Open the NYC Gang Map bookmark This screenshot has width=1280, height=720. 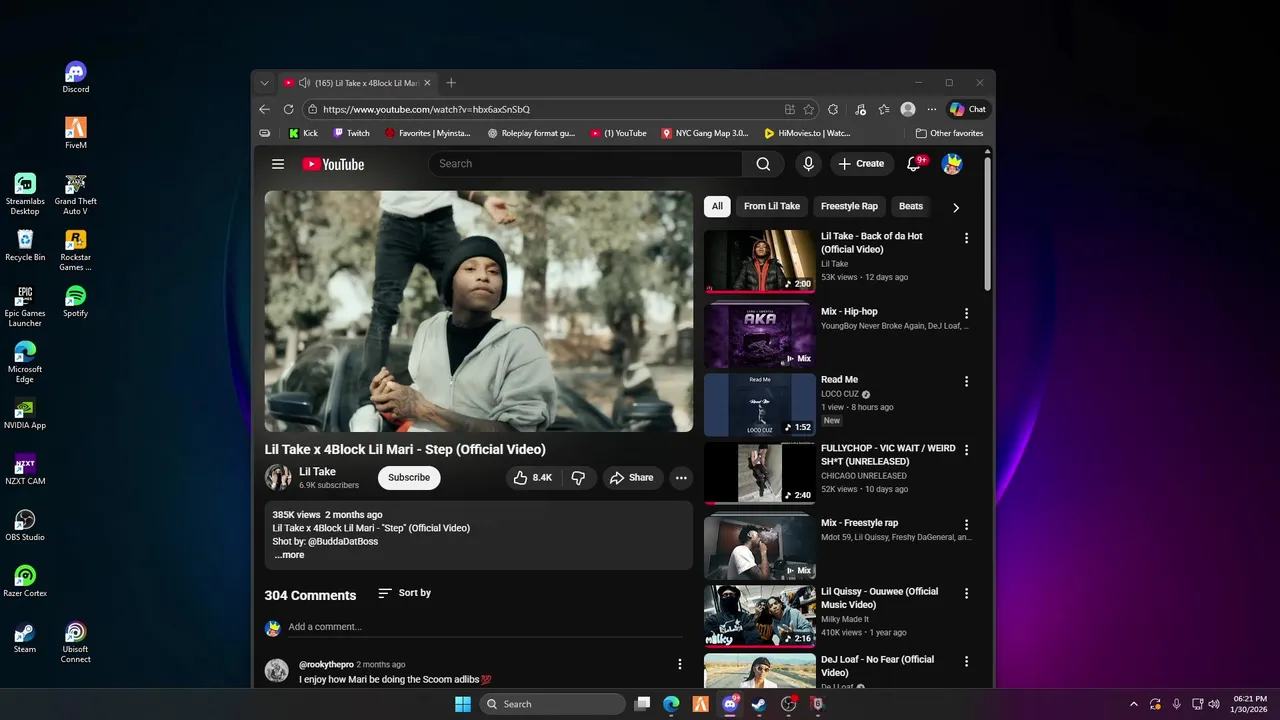705,133
